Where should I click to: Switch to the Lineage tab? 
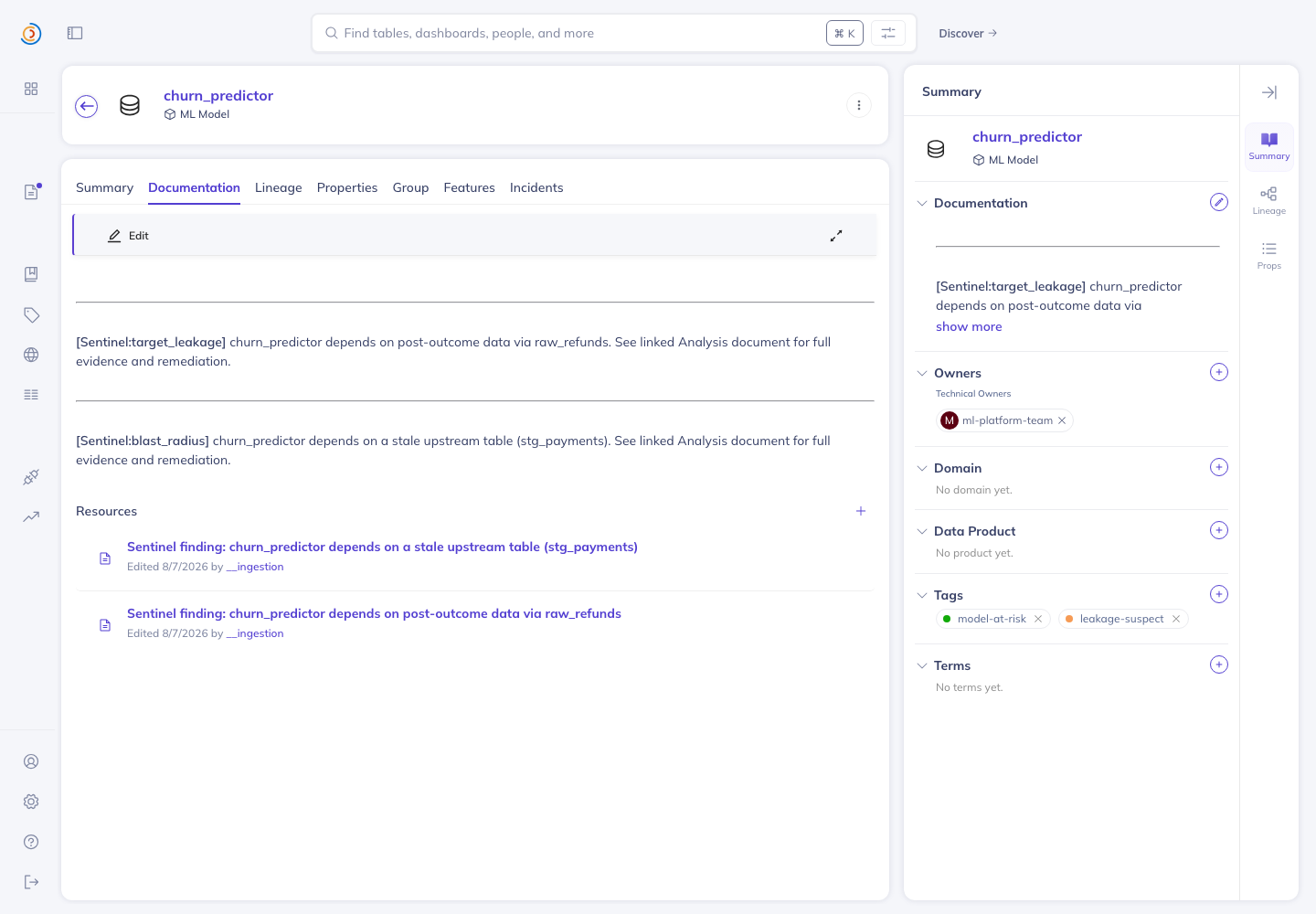pyautogui.click(x=279, y=187)
